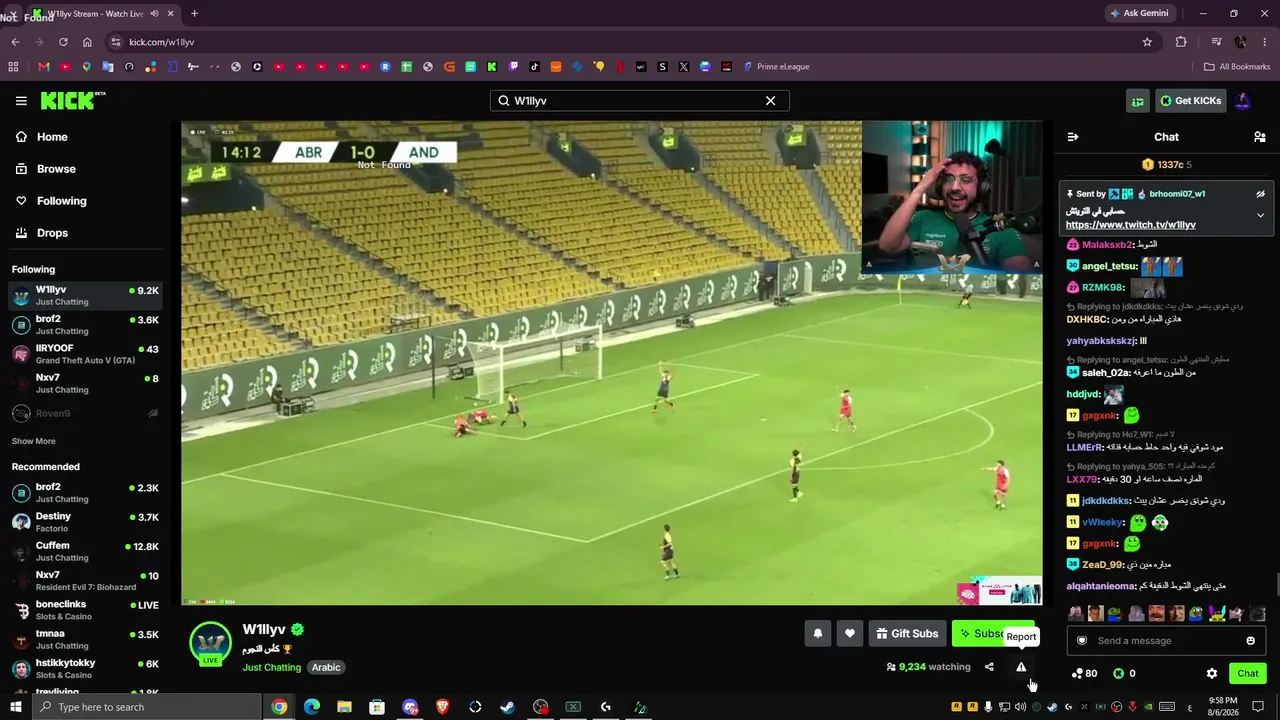Report the stream with warning icon
Viewport: 1280px width, 720px height.
(x=1021, y=667)
